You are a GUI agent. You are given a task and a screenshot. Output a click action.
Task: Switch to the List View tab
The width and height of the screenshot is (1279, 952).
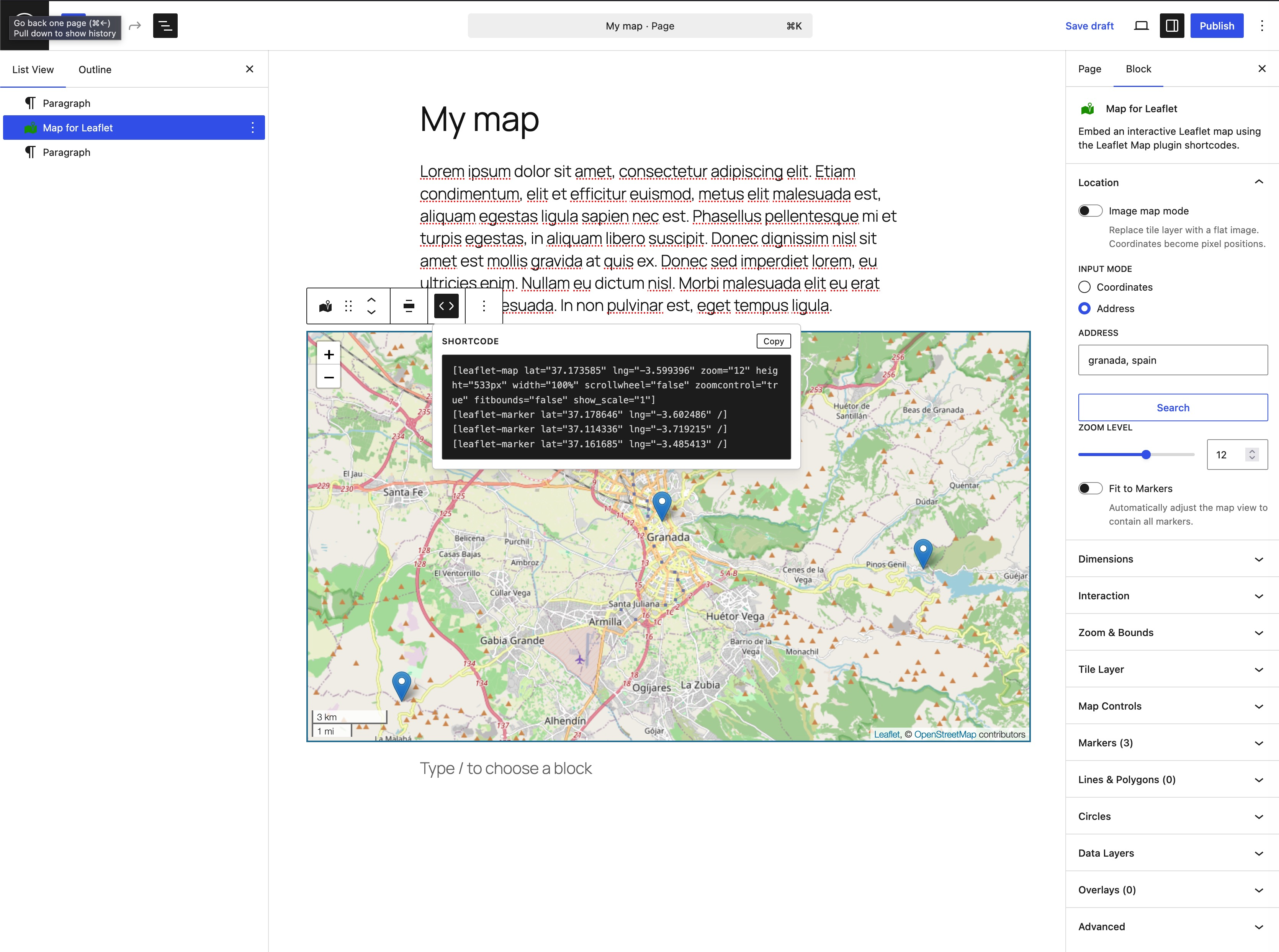tap(33, 70)
